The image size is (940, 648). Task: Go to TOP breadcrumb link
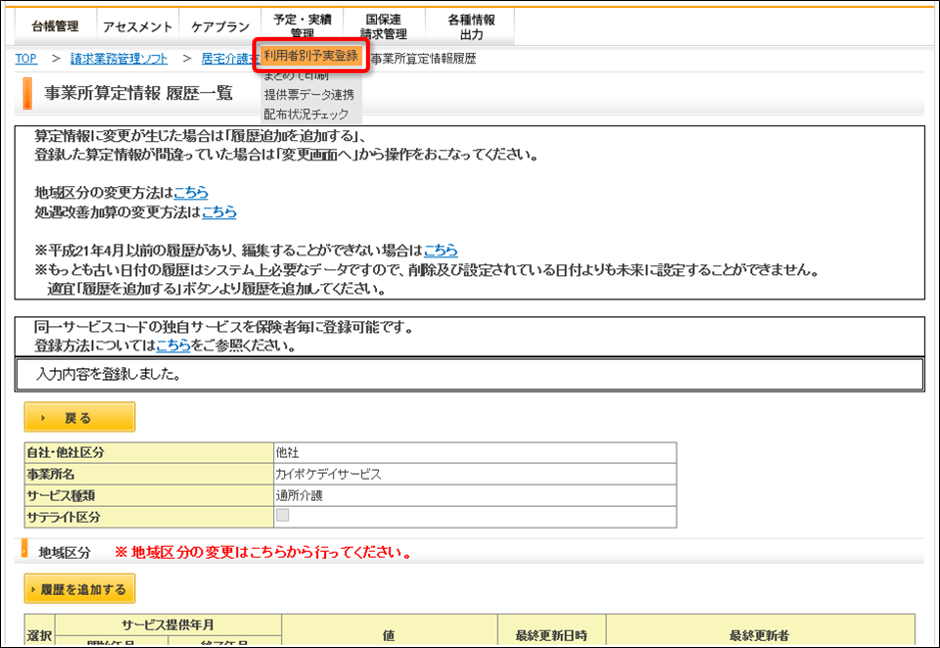(x=26, y=59)
